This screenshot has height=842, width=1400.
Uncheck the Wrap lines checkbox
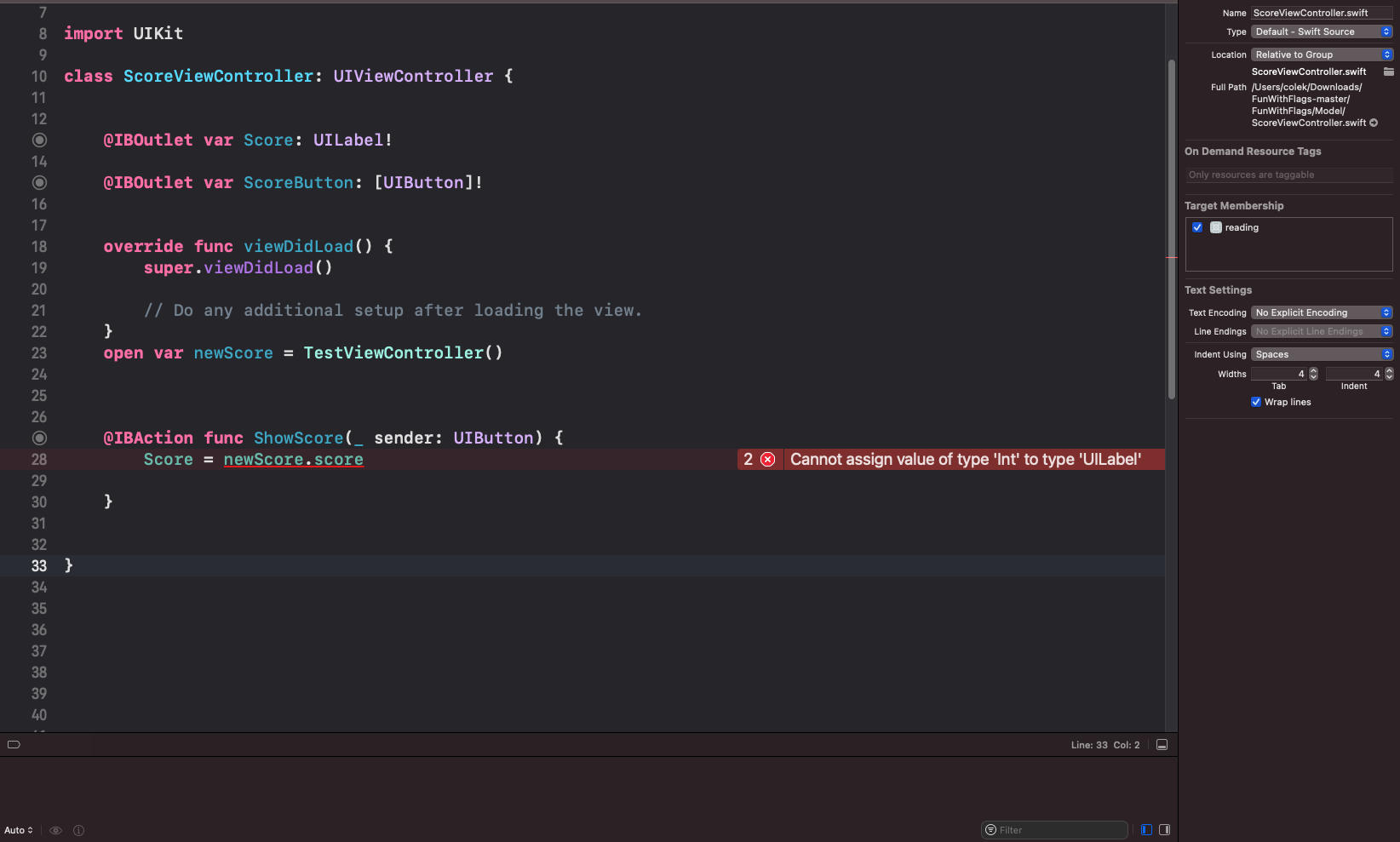pyautogui.click(x=1256, y=402)
